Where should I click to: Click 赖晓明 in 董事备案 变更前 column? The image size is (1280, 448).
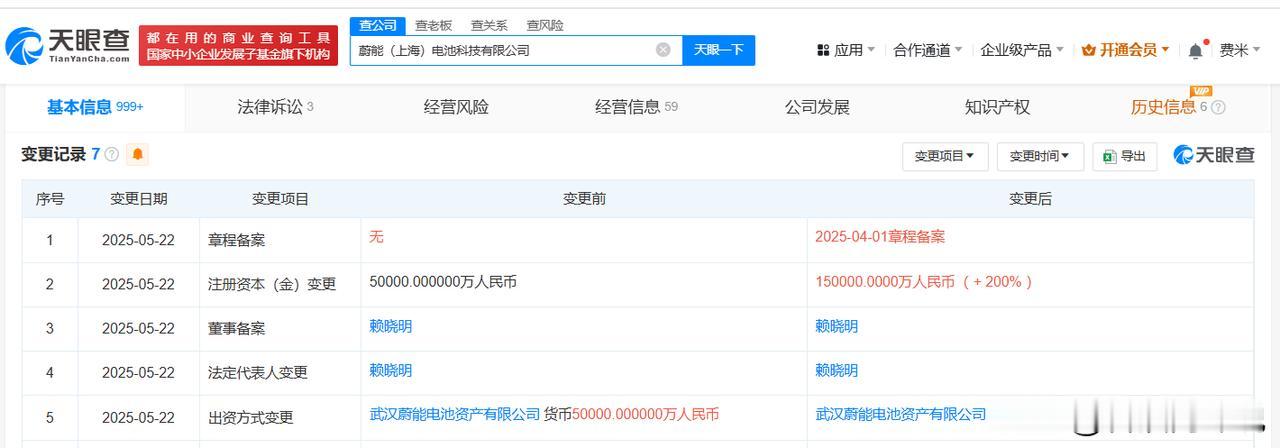click(x=390, y=326)
